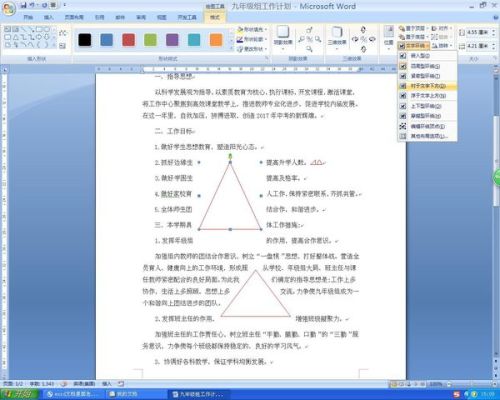This screenshot has width=500, height=400.
Task: Open the 位置 position button
Action: tap(389, 37)
